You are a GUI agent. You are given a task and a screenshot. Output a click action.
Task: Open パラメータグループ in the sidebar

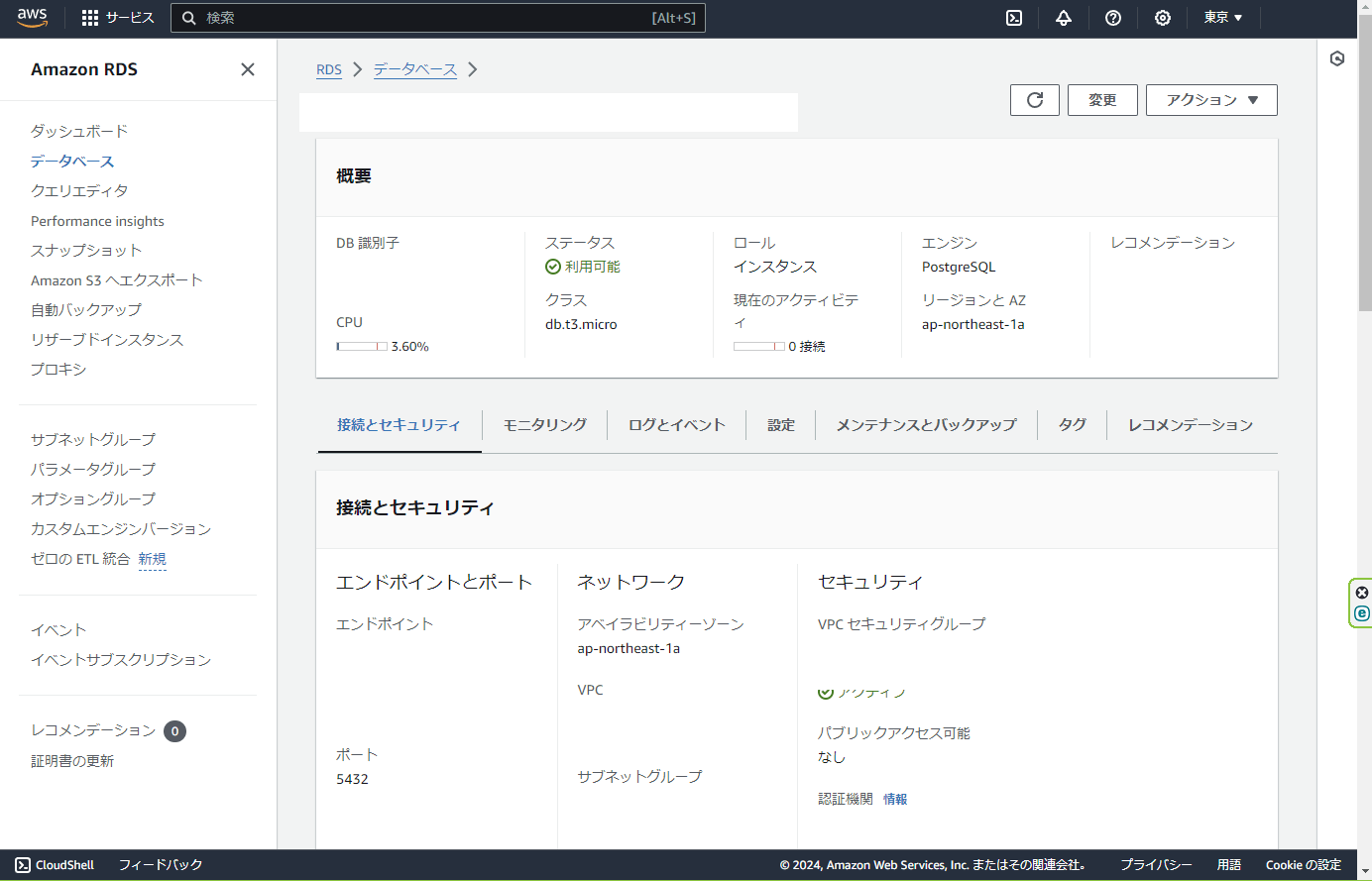click(93, 469)
